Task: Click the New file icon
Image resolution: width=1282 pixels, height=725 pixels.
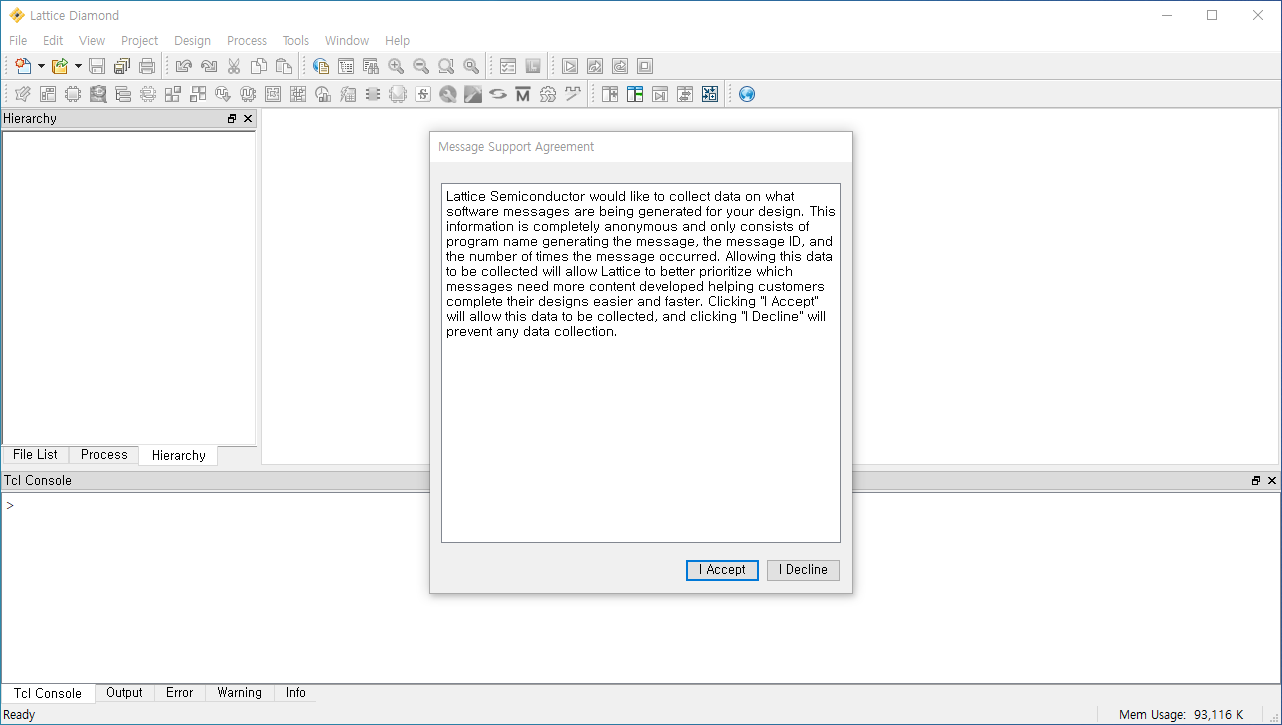Action: coord(23,66)
